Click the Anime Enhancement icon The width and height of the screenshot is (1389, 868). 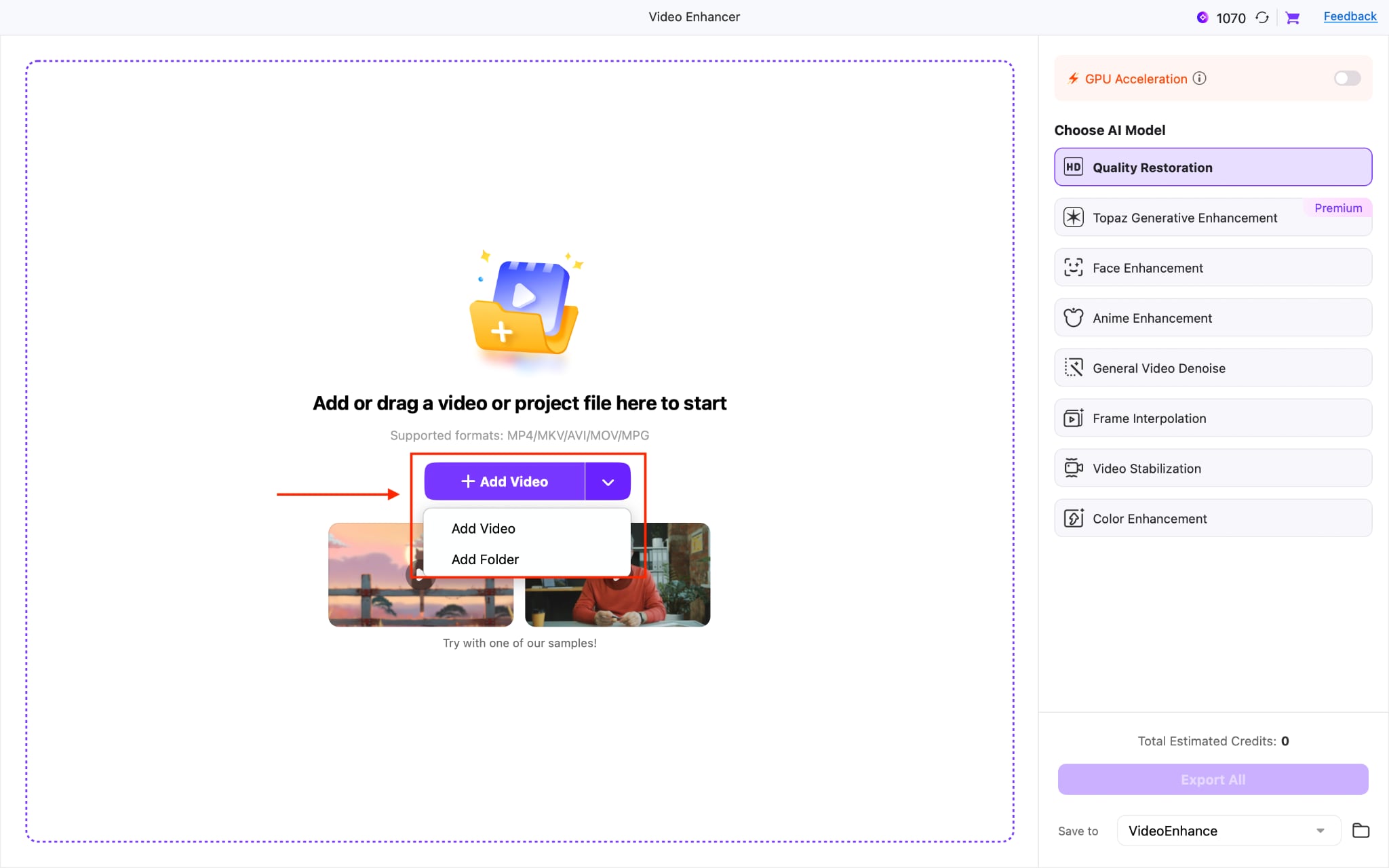[1074, 317]
